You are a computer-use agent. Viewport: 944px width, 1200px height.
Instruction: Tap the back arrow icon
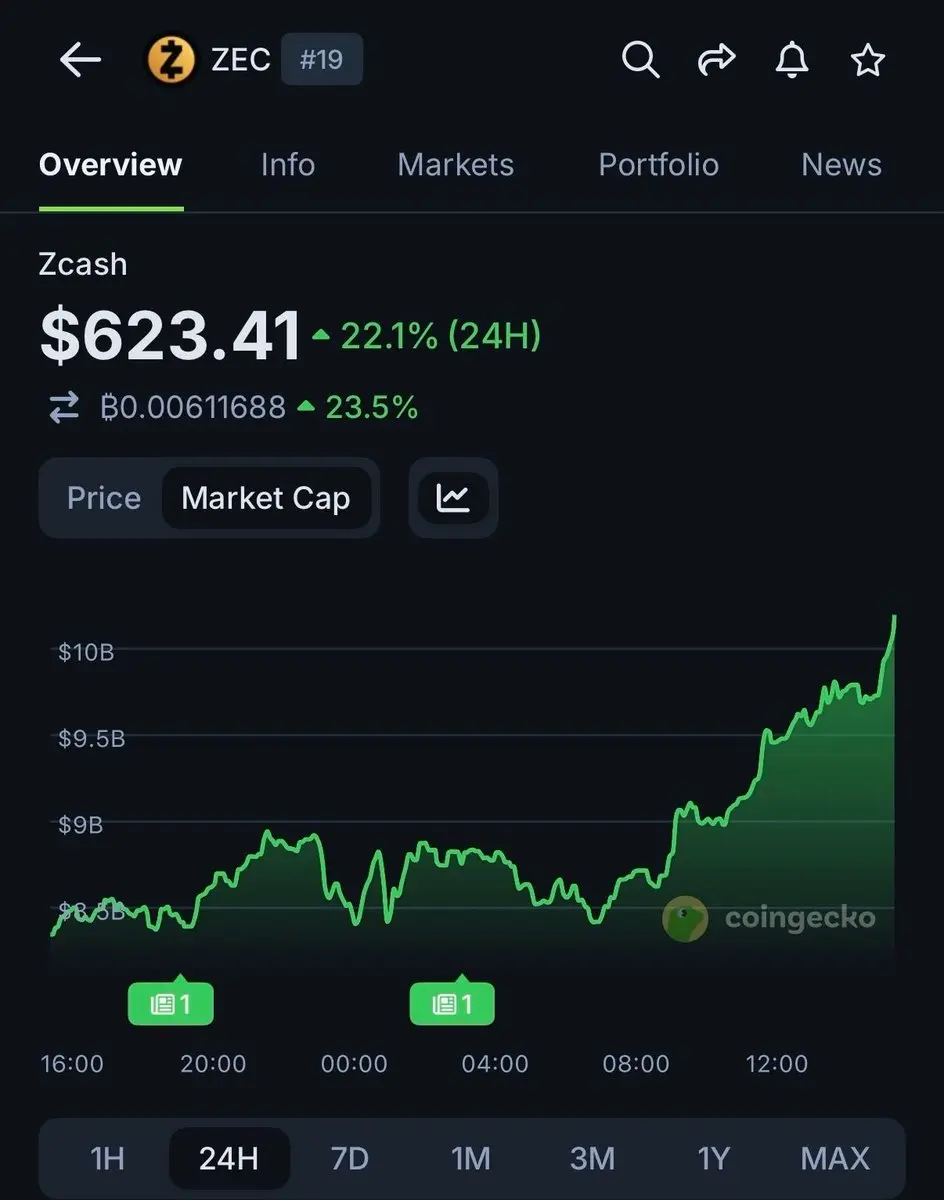[80, 61]
